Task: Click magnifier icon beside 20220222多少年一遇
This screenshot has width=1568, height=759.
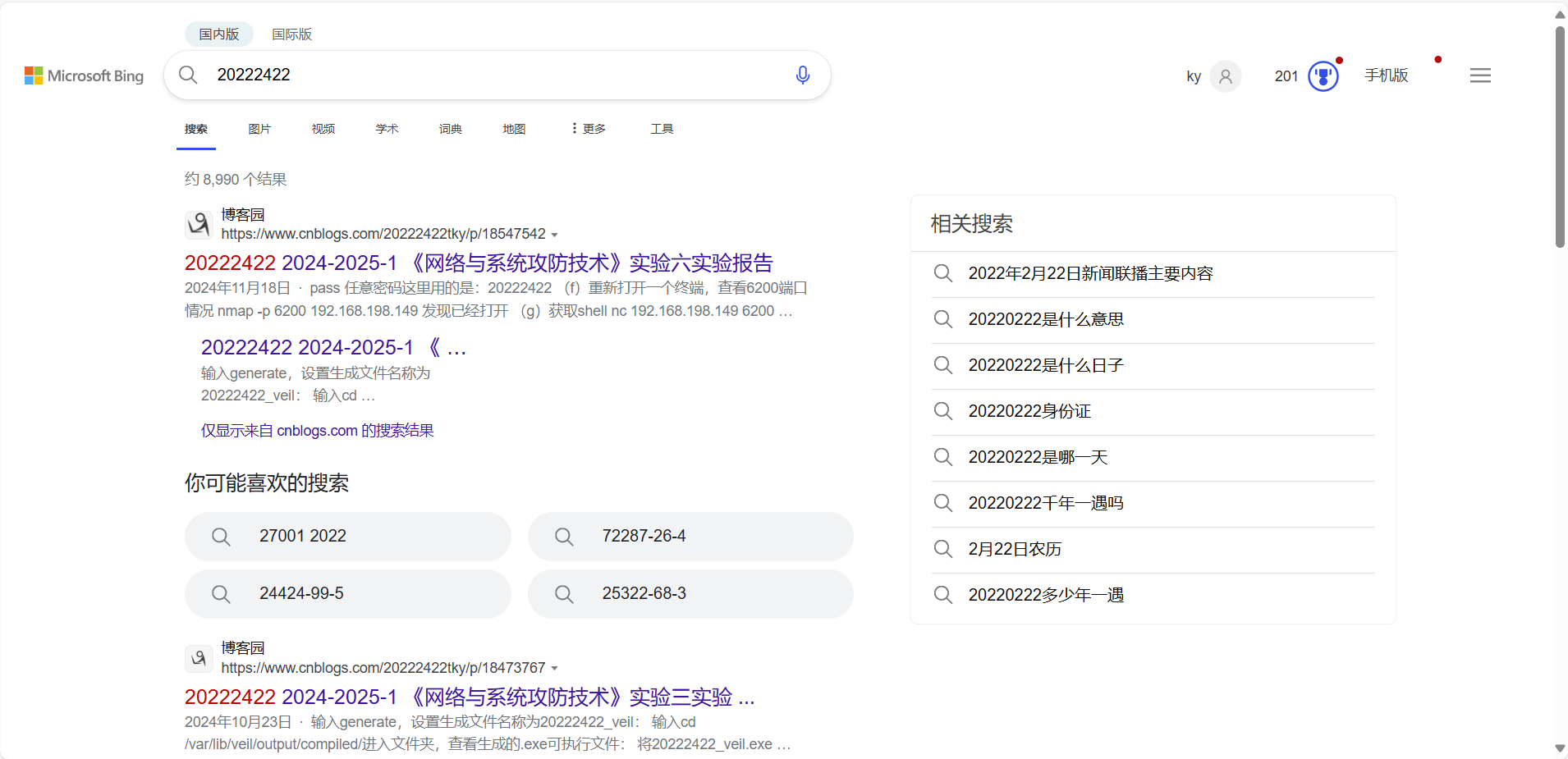Action: click(x=943, y=595)
